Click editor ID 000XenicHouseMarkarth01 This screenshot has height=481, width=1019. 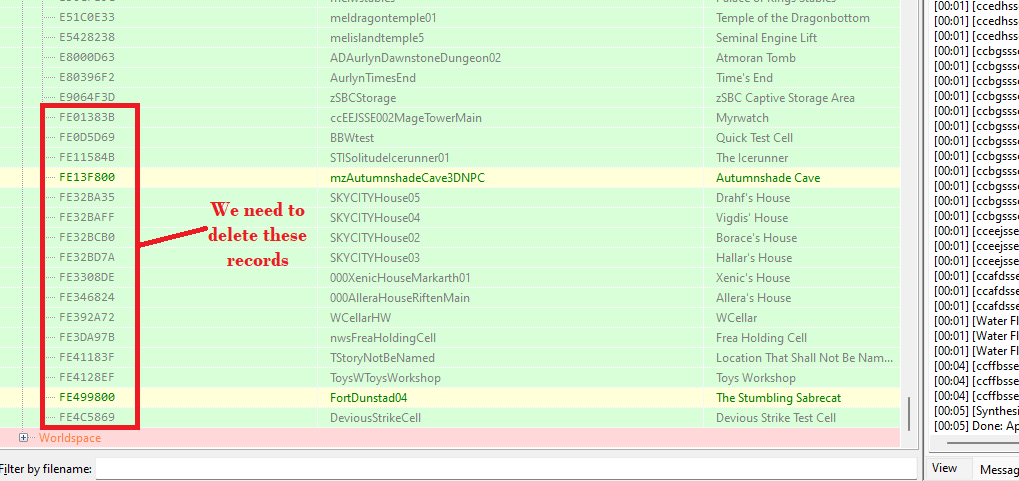point(400,278)
